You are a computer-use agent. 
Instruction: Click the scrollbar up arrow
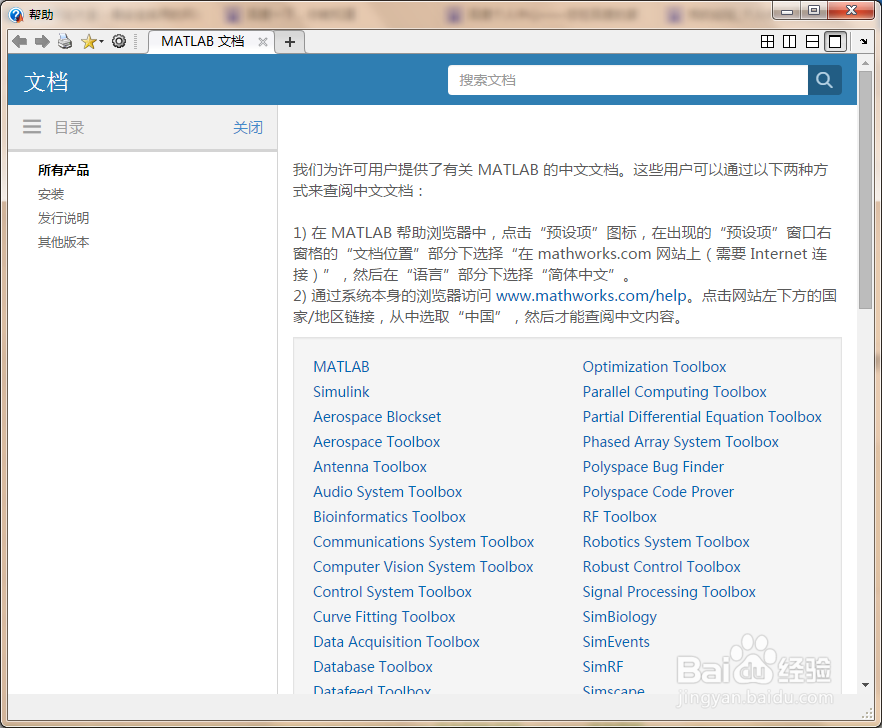[865, 62]
